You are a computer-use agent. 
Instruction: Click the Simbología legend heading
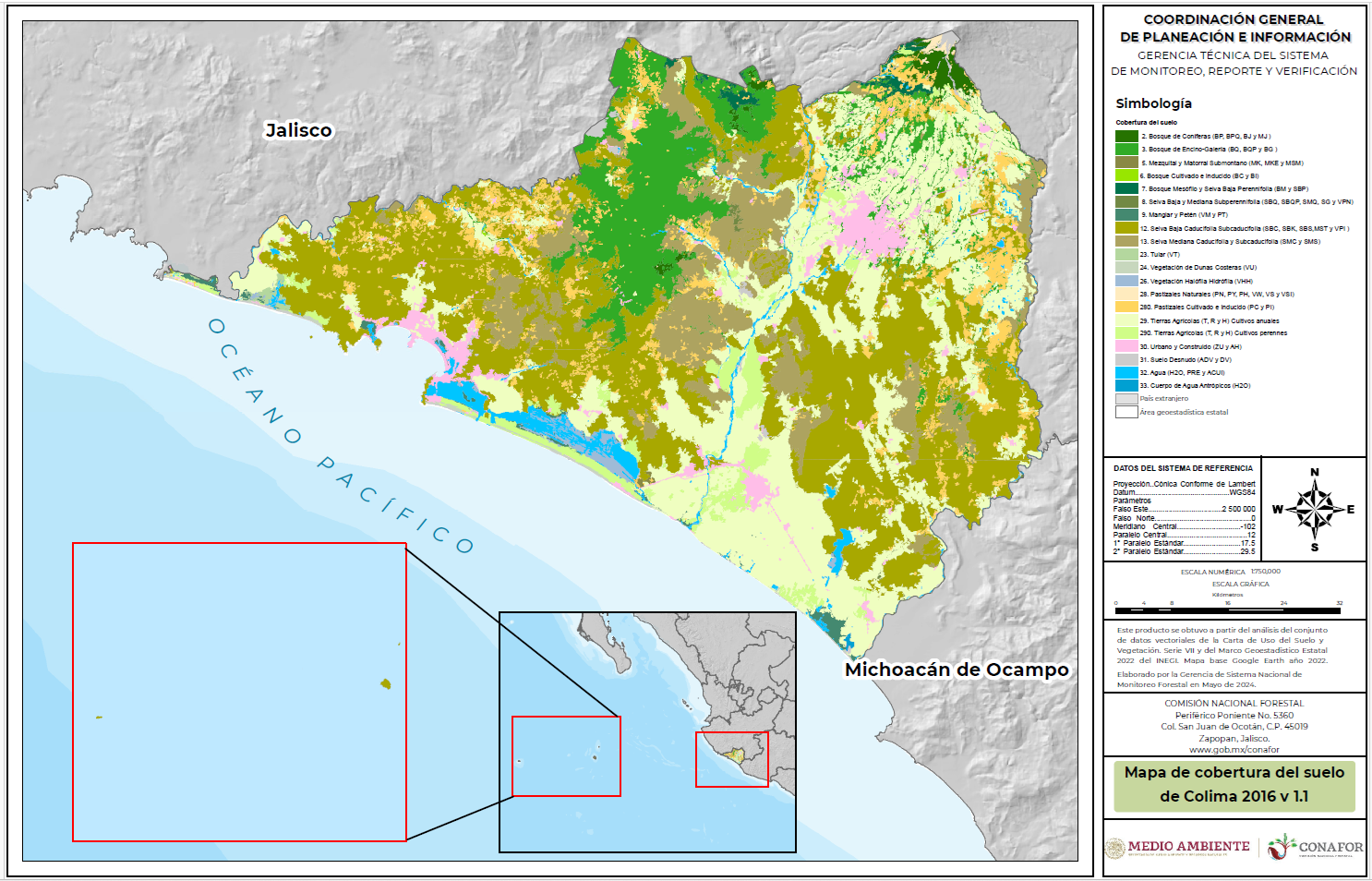click(1153, 103)
